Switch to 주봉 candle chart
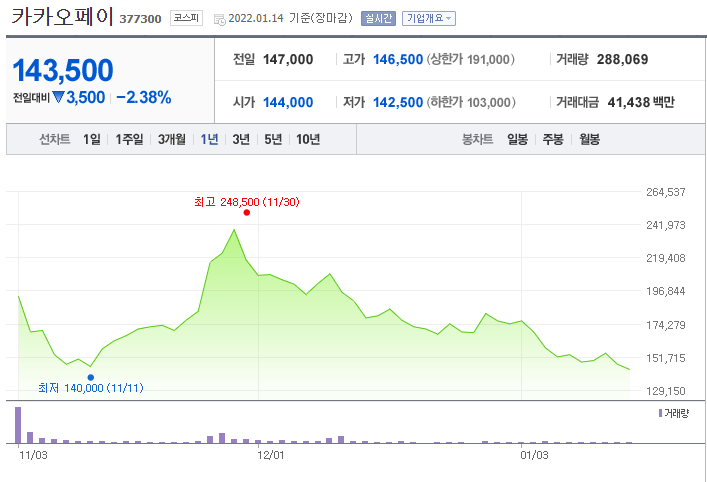The image size is (707, 482). point(553,139)
